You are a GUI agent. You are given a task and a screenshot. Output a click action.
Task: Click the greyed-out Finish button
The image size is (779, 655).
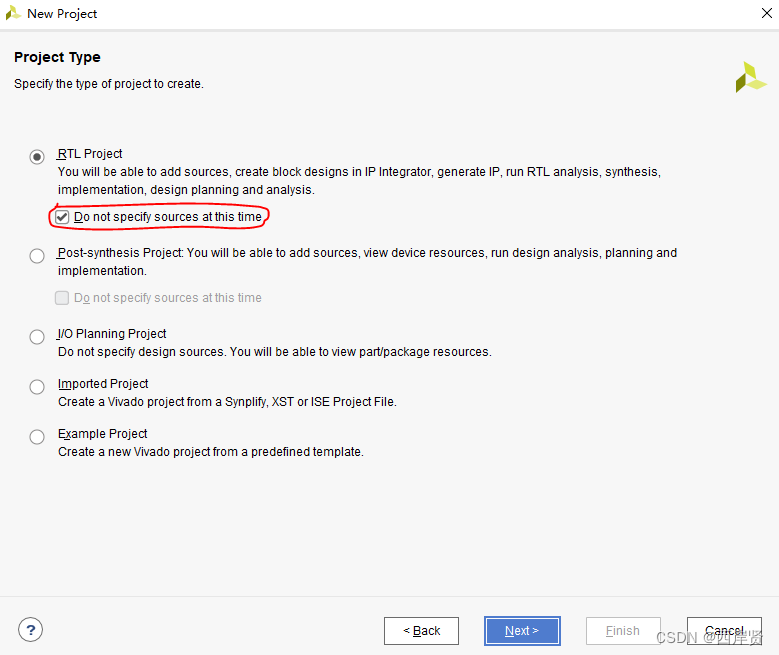pos(623,631)
